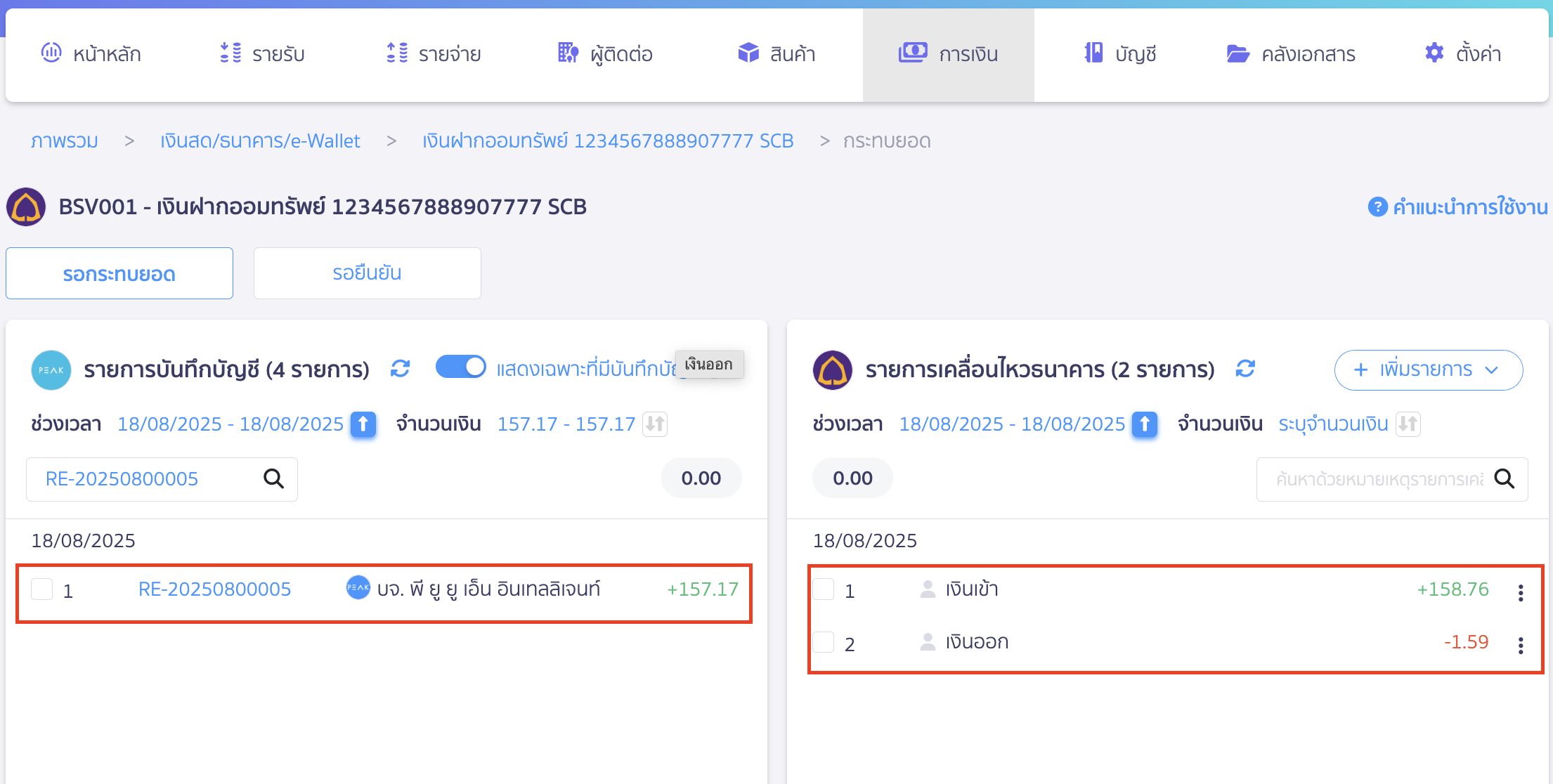Tick checkbox for เงินเข้า row
The image size is (1553, 784).
[824, 589]
